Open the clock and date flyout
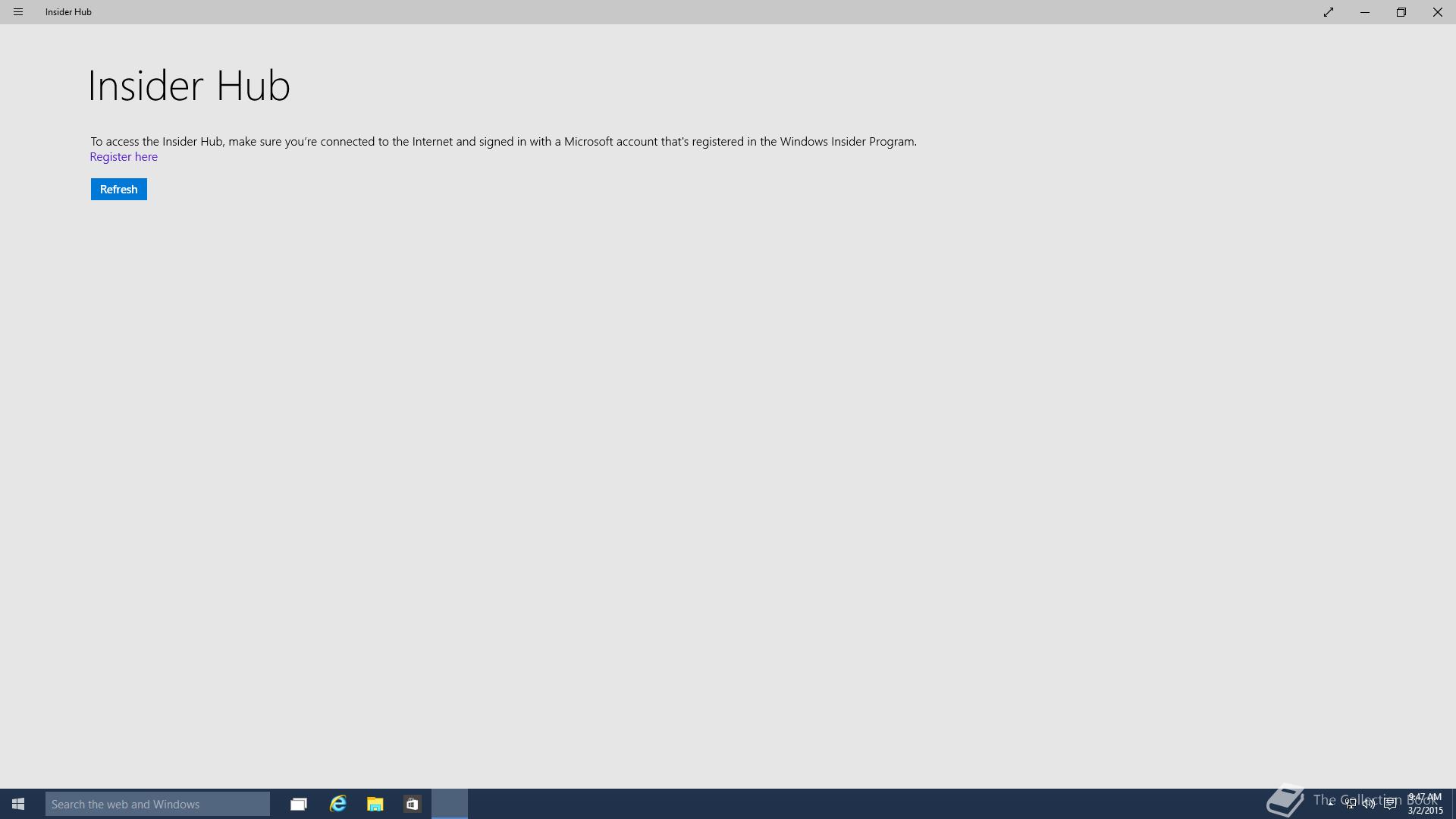The height and width of the screenshot is (819, 1456). pos(1425,804)
